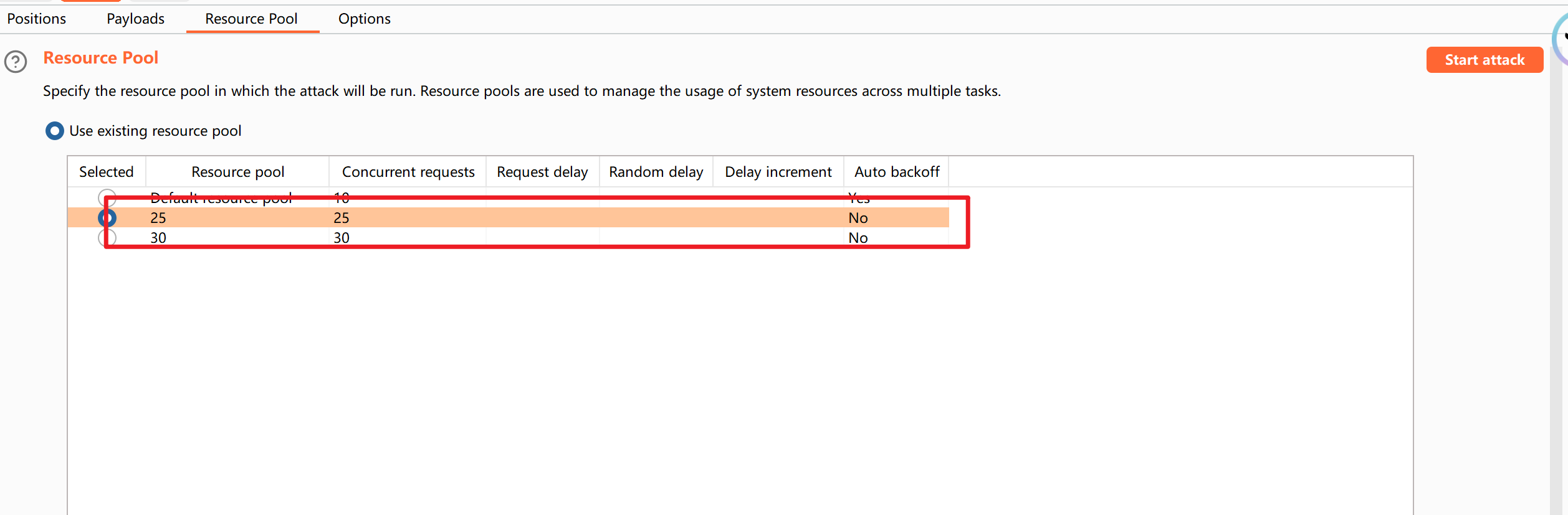Click the help icon beside Resource Pool heading
1568x515 pixels.
pos(16,62)
